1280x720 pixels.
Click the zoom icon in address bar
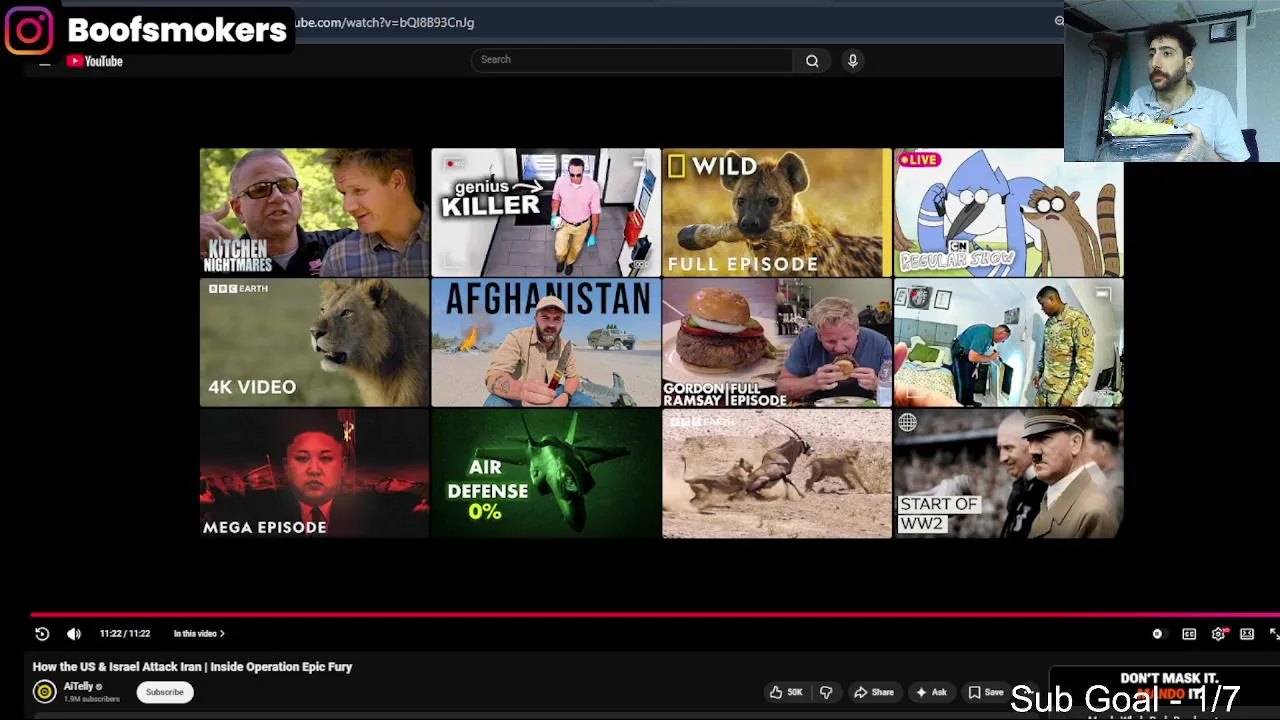[x=1059, y=21]
